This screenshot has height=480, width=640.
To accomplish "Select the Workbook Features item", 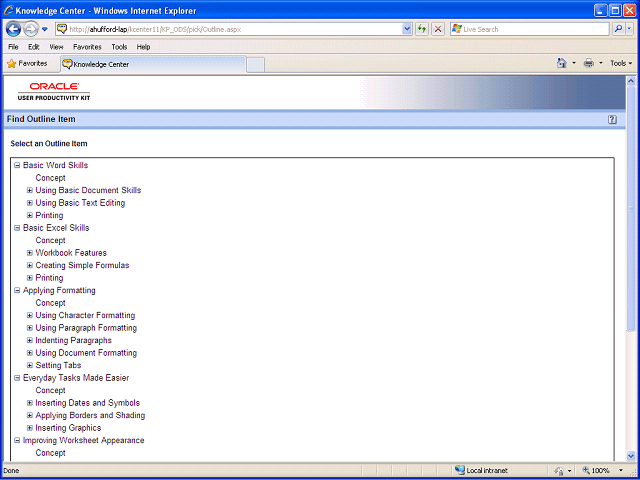I will (71, 253).
